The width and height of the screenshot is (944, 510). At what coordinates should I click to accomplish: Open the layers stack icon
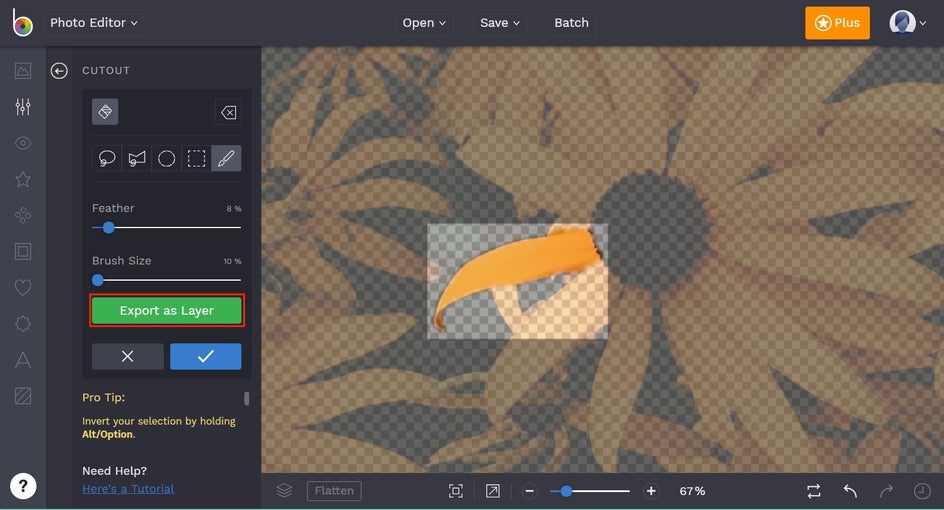pos(284,491)
